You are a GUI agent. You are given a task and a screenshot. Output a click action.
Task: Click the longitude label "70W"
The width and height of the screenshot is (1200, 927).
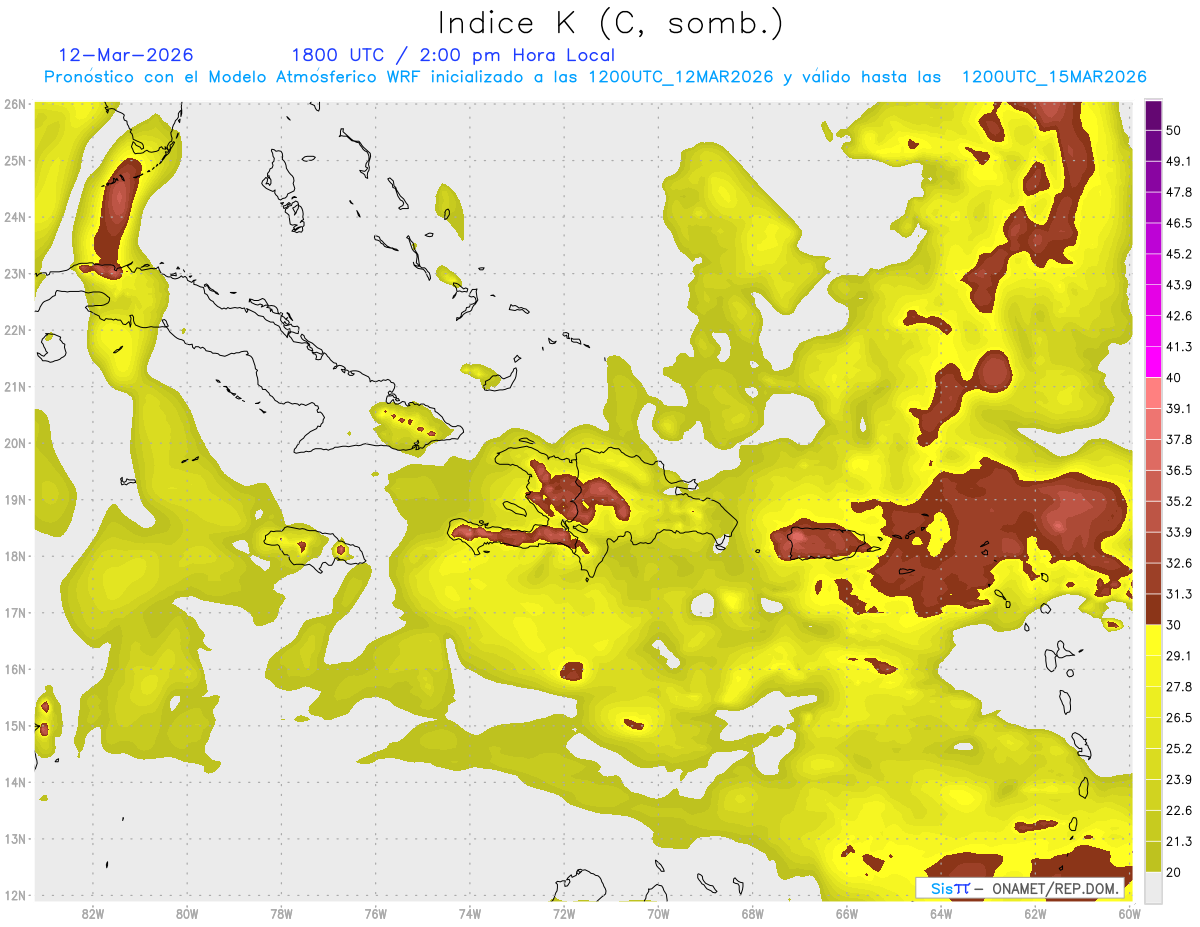coord(658,914)
